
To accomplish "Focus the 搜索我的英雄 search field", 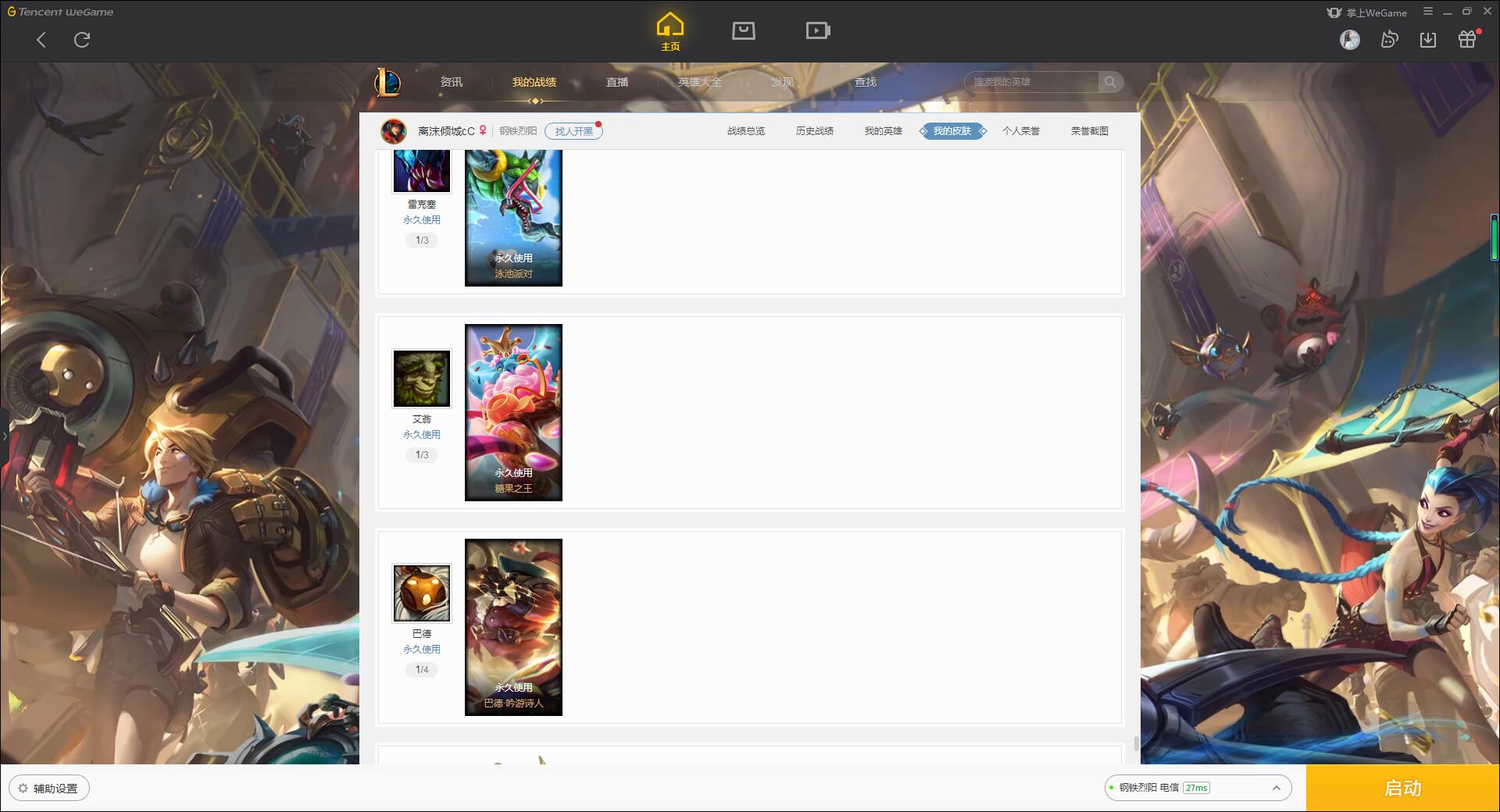I will pyautogui.click(x=1032, y=82).
